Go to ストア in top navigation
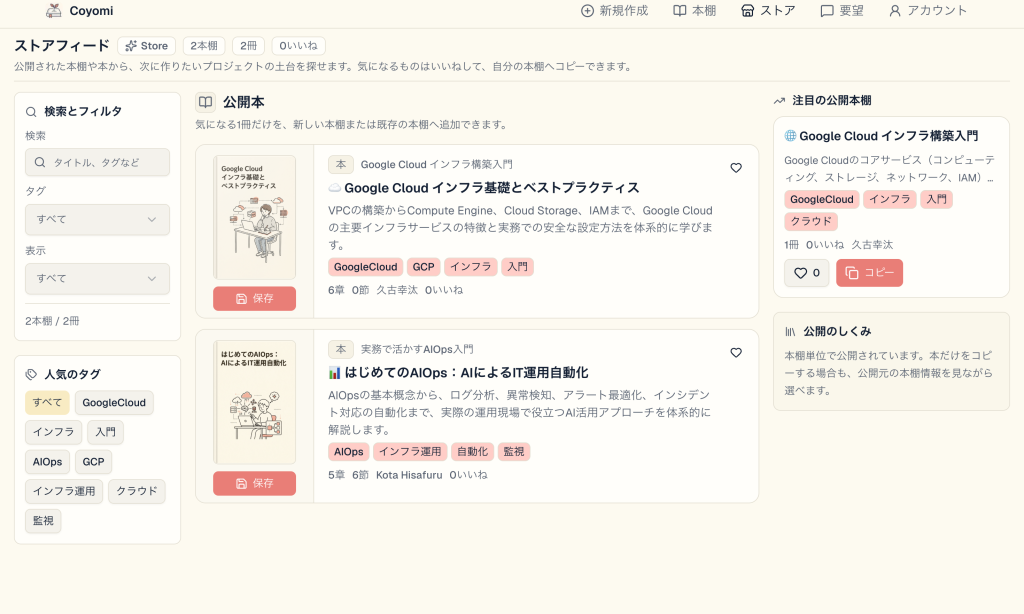 click(x=768, y=10)
